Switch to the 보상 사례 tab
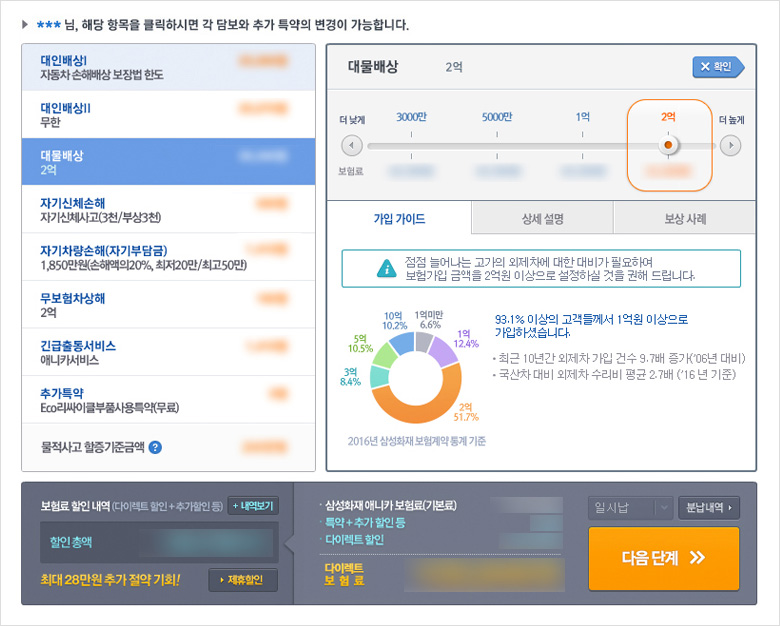Viewport: 780px width, 626px height. point(684,218)
